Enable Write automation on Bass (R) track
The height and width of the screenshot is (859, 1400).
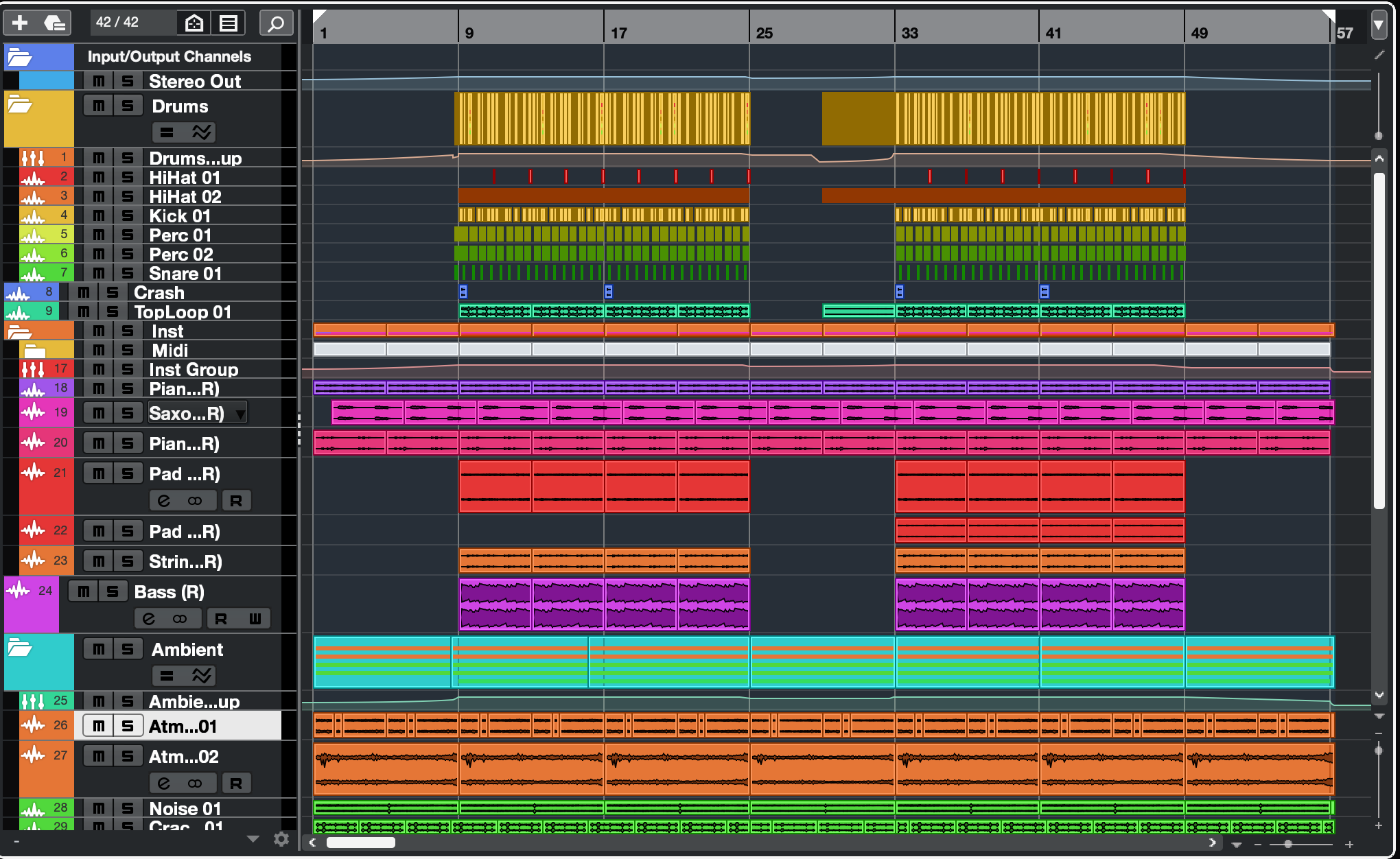[255, 619]
